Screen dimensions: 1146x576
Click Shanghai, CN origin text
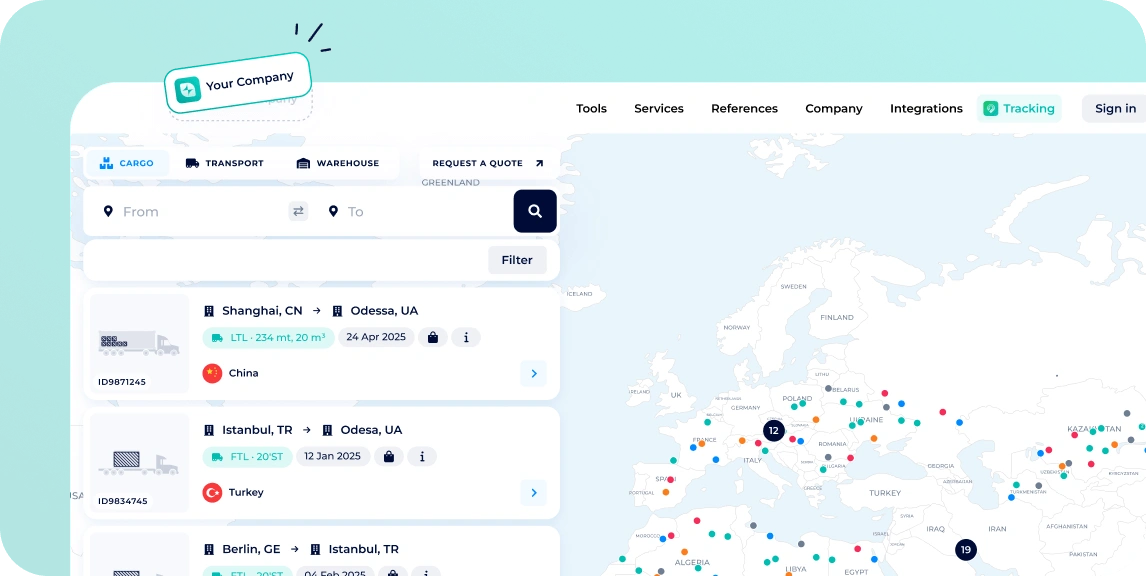pyautogui.click(x=262, y=311)
